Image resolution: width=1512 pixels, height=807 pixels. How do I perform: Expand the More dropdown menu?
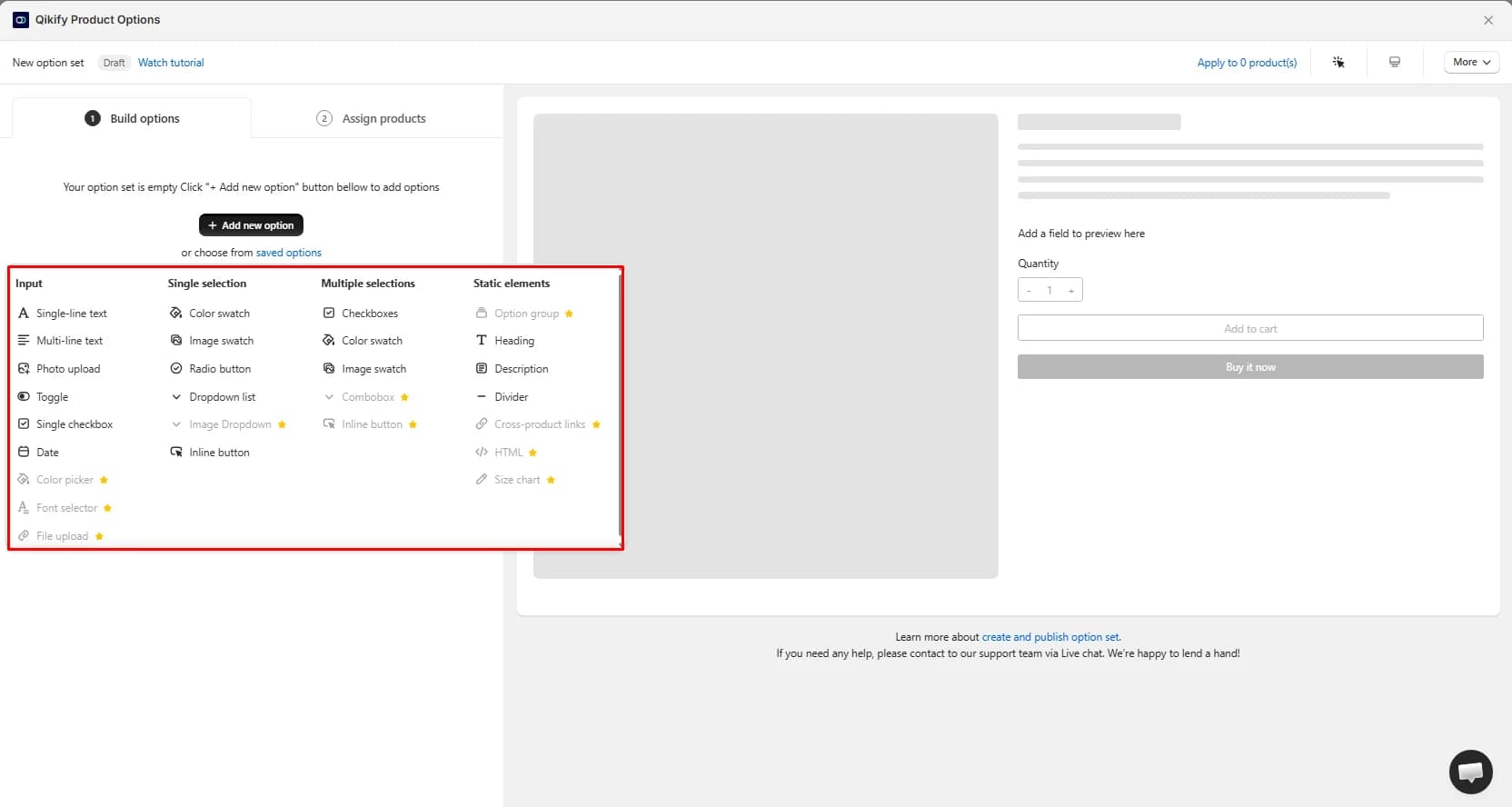pyautogui.click(x=1471, y=63)
